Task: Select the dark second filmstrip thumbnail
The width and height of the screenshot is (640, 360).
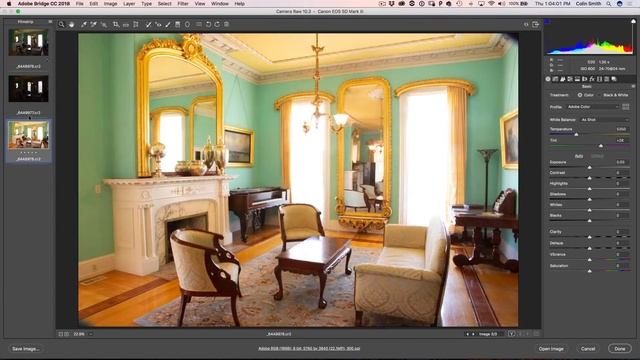Action: tap(28, 88)
